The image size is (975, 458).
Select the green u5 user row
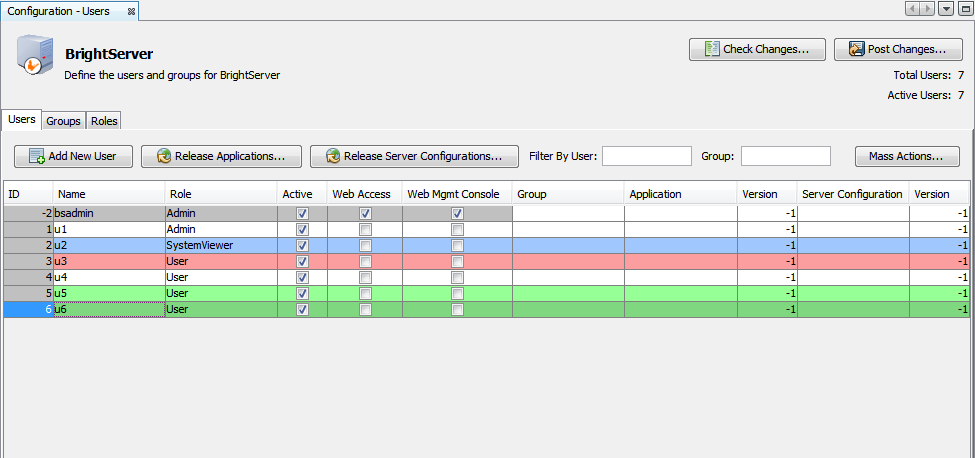(109, 294)
